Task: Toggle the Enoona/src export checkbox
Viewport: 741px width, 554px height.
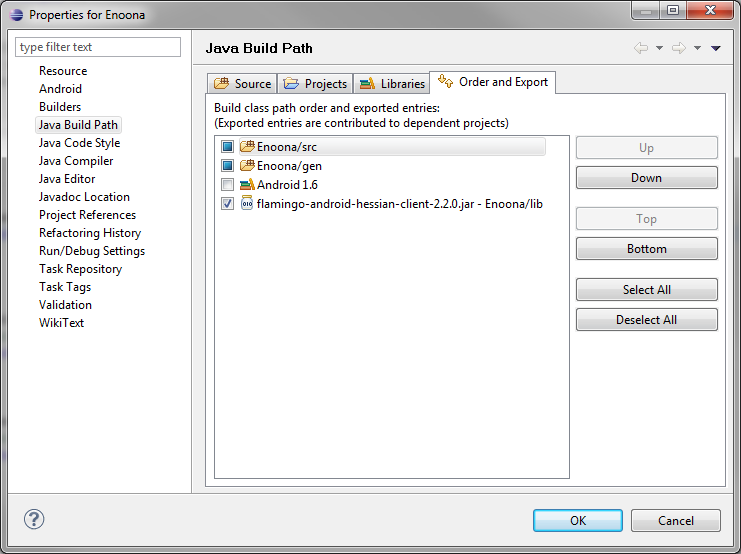Action: [x=227, y=147]
